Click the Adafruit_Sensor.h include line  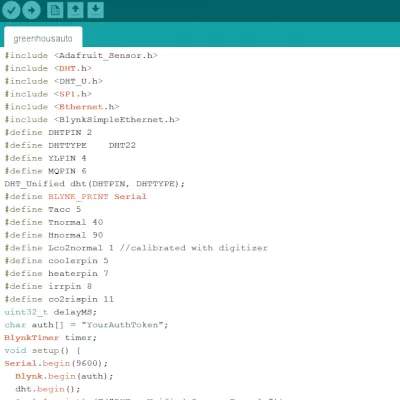[81, 56]
